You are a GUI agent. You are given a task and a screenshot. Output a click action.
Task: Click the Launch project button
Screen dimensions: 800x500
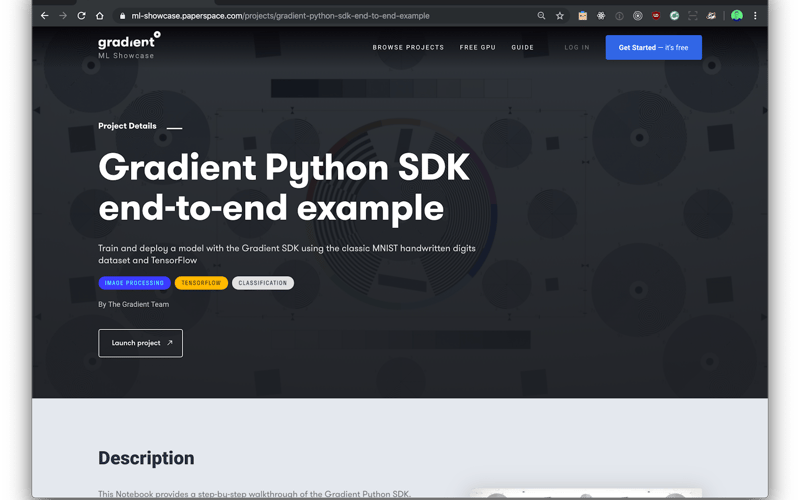[x=140, y=343]
